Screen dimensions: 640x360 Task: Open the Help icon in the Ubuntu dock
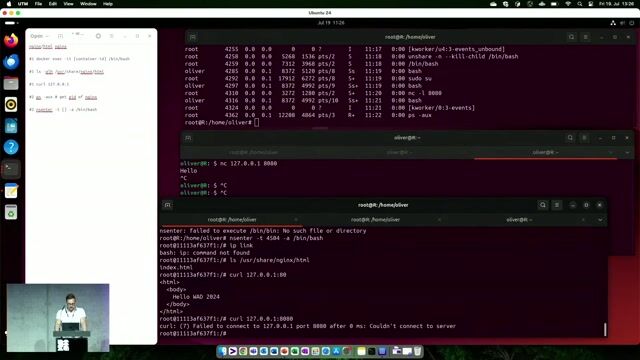pos(11,147)
